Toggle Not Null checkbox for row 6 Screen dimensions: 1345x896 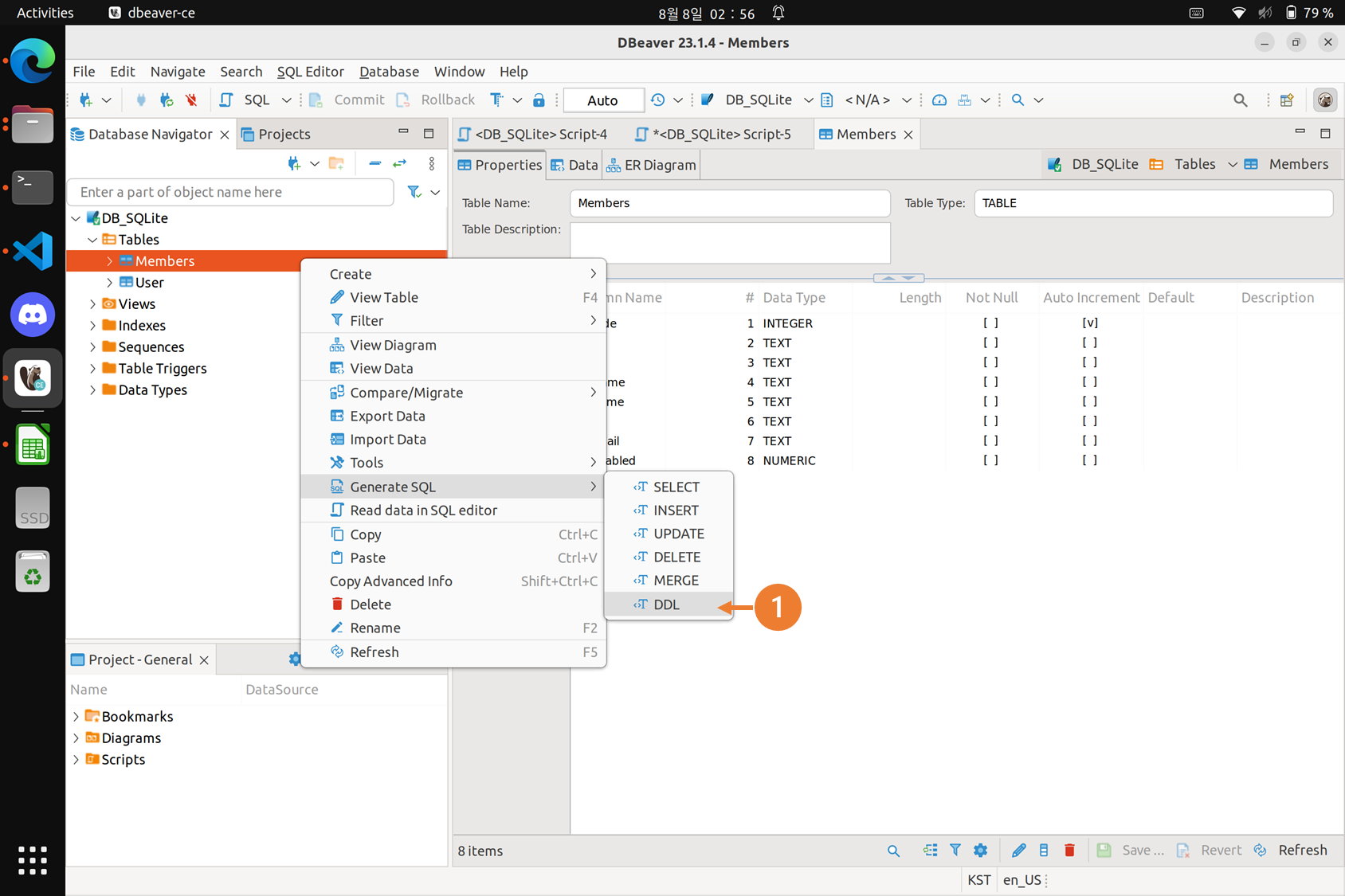coord(990,421)
